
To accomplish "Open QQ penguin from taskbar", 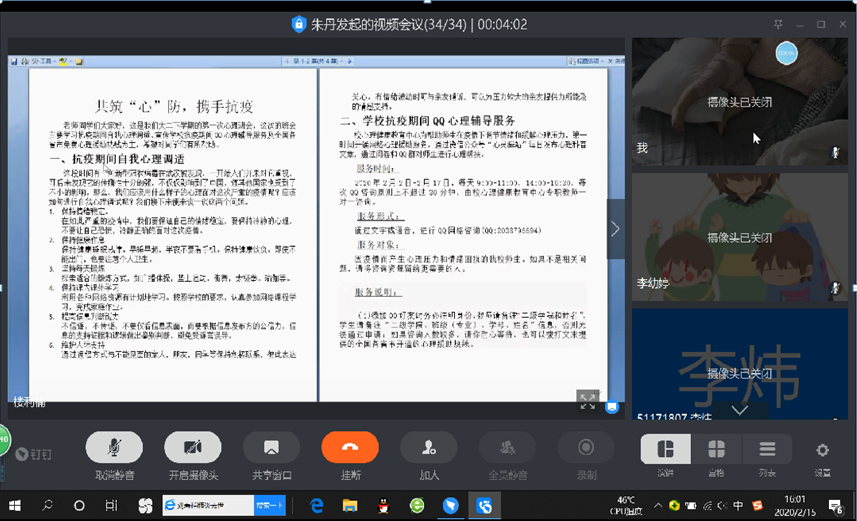I will [x=384, y=506].
